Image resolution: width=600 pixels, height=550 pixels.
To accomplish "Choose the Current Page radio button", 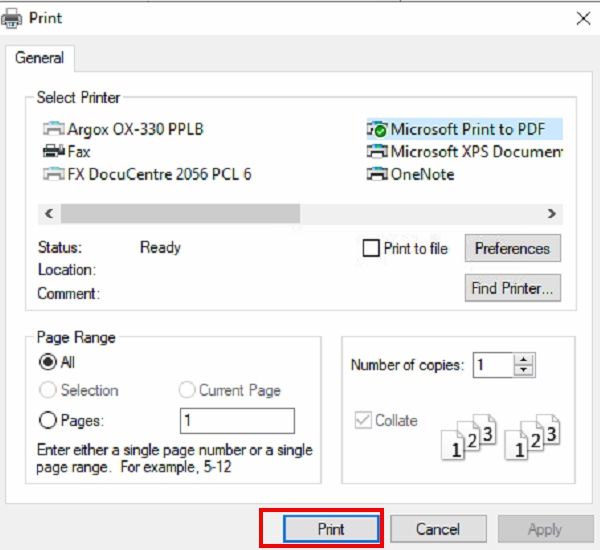I will pos(187,390).
